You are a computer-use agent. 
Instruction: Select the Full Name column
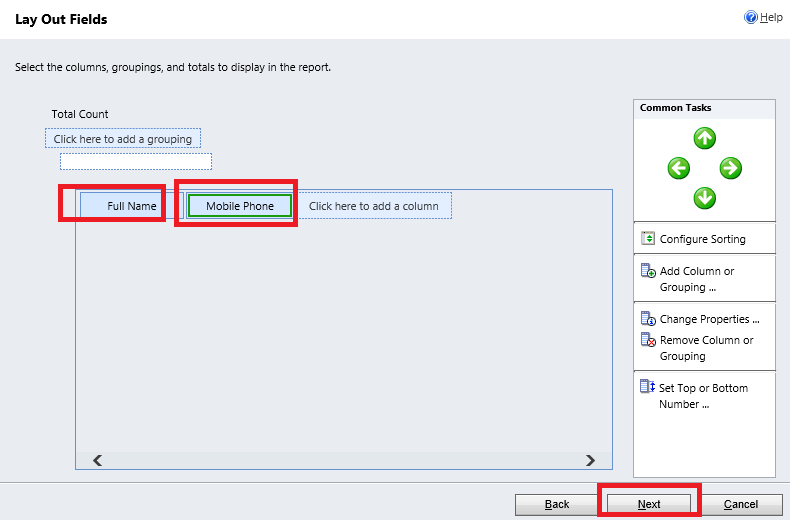point(131,206)
